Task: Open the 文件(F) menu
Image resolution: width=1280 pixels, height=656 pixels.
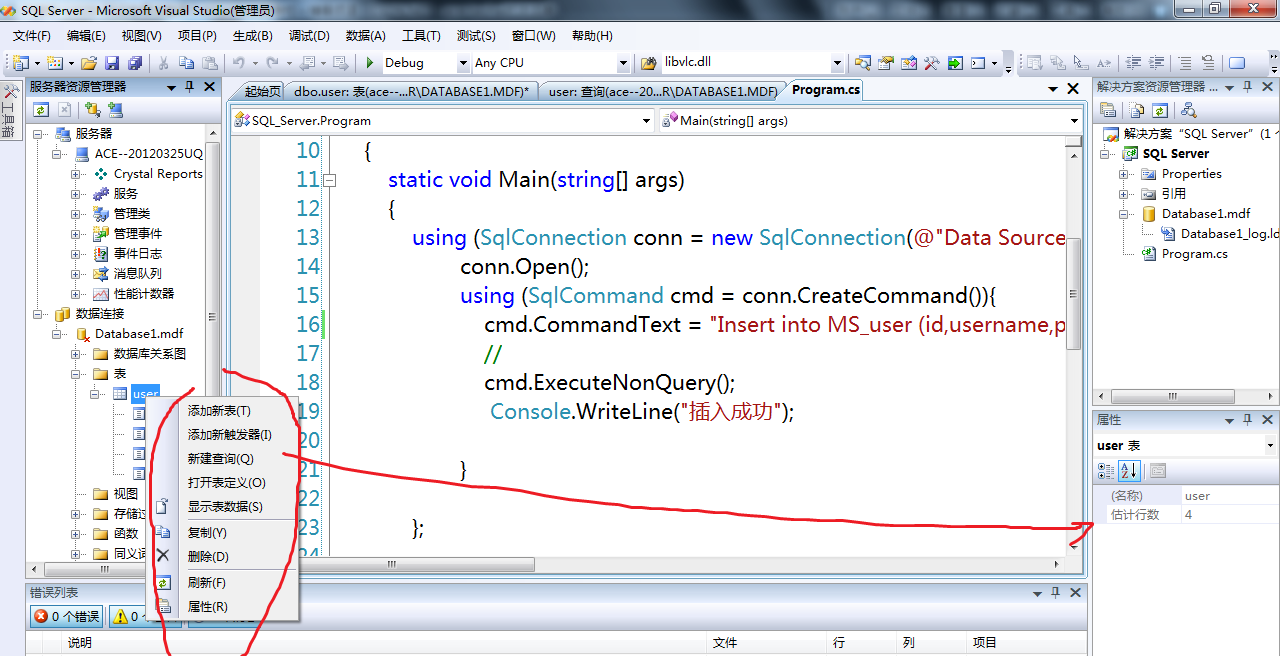Action: coord(31,36)
